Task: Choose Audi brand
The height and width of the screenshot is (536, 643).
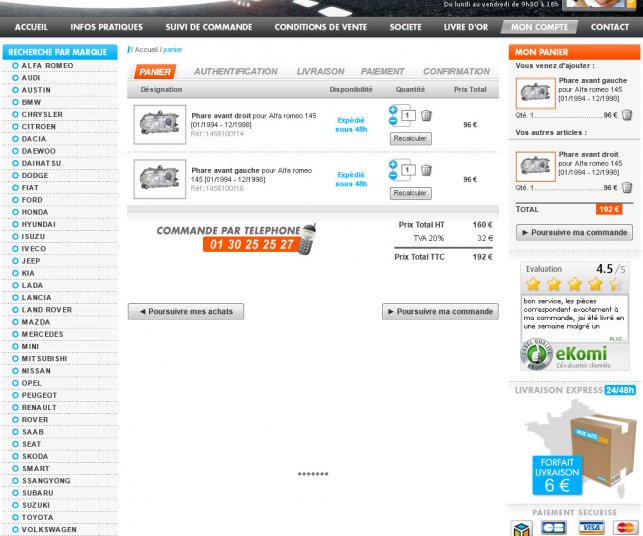Action: click(31, 78)
